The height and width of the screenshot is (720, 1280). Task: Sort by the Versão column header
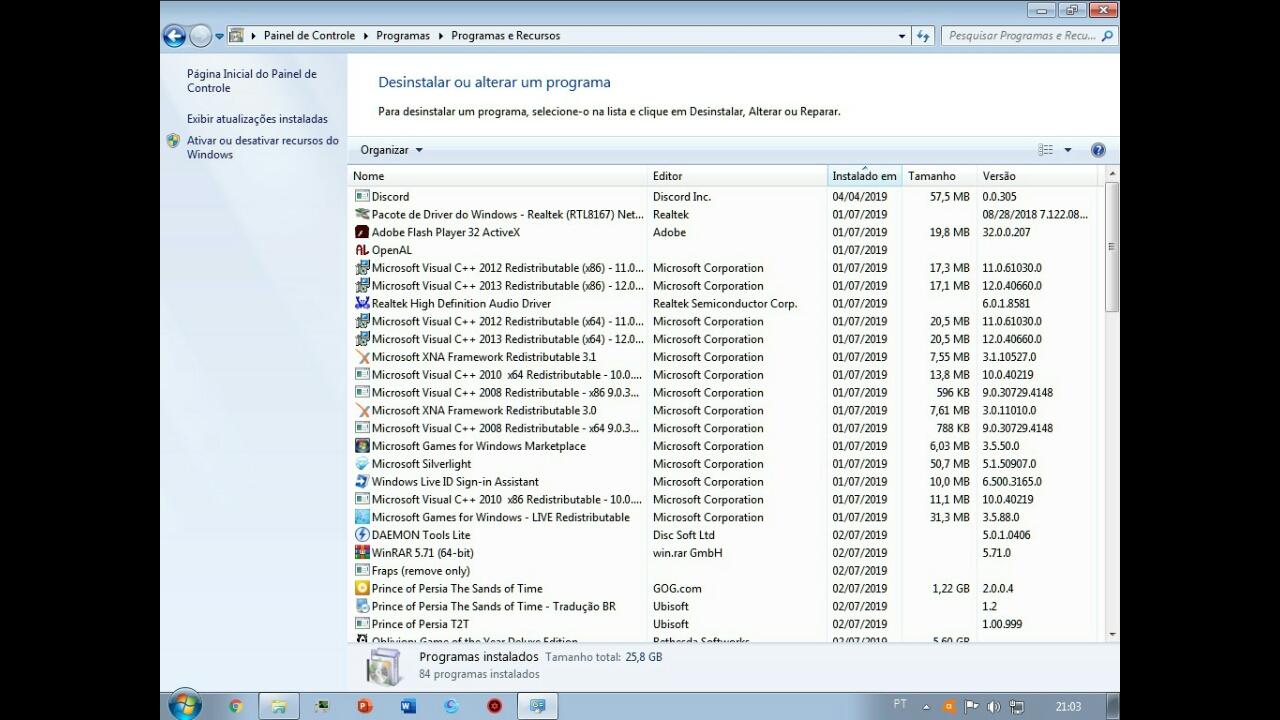[x=1037, y=176]
